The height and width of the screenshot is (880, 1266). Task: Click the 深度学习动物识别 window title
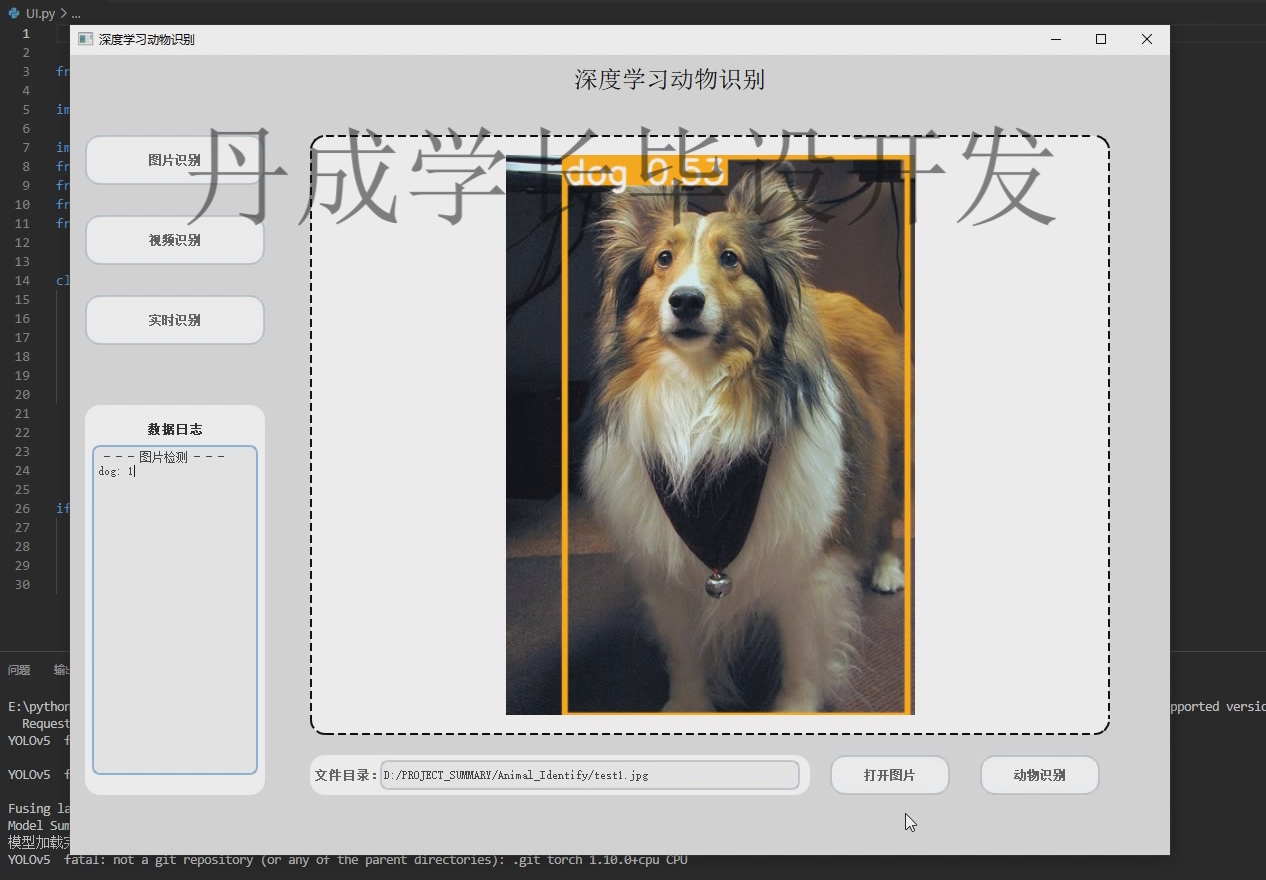(x=140, y=39)
